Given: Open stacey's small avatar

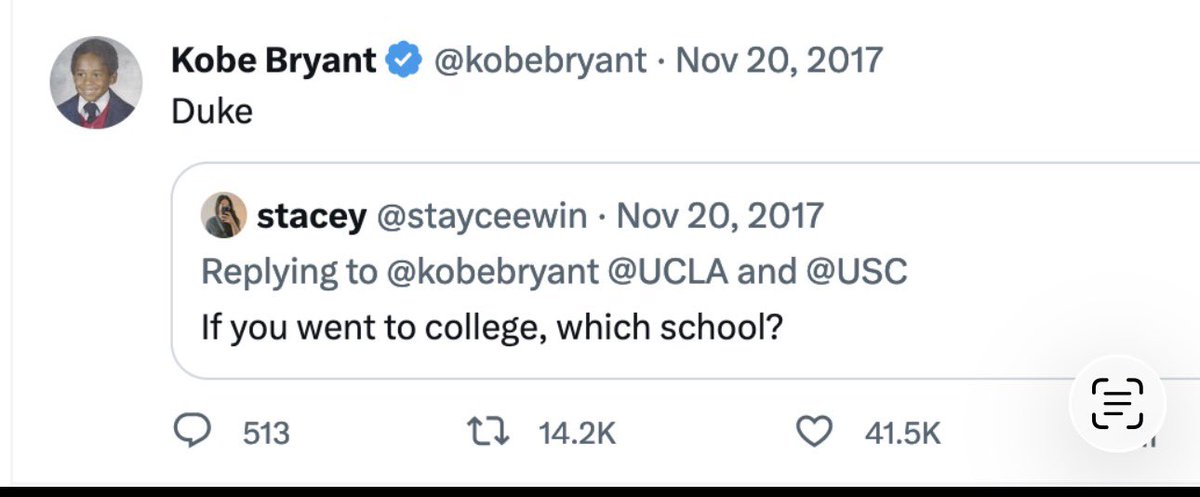Looking at the screenshot, I should (224, 216).
